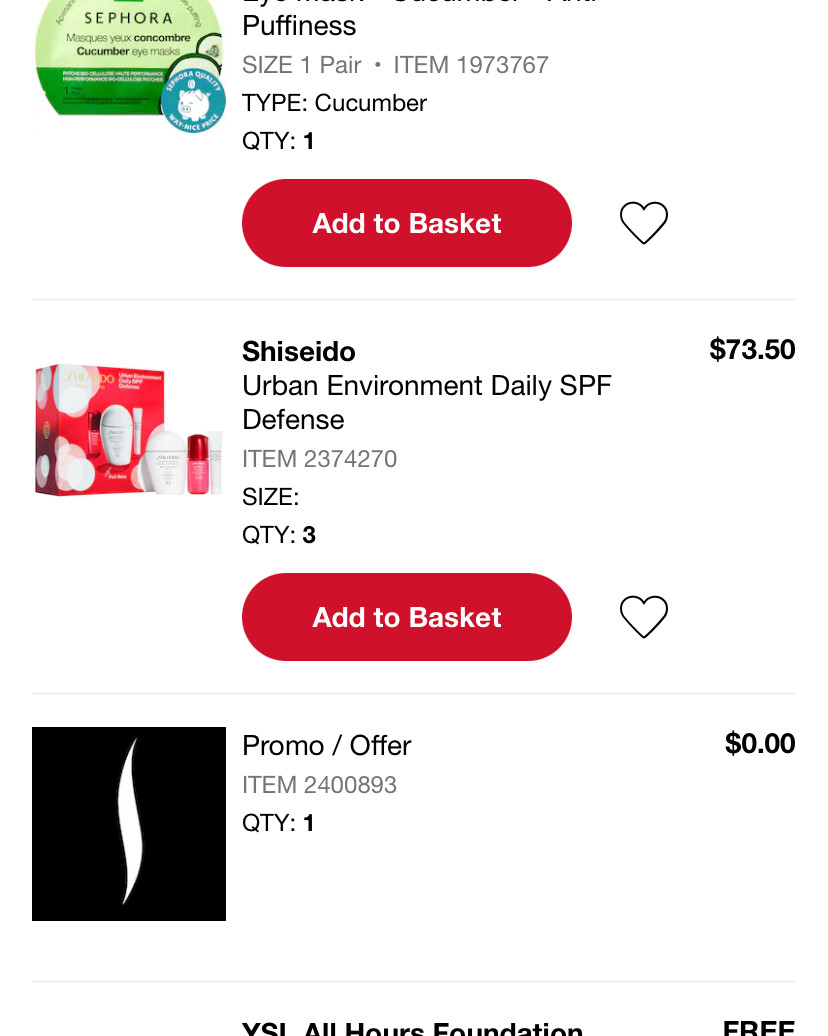Select ITEM 2400893 promo number

(319, 785)
